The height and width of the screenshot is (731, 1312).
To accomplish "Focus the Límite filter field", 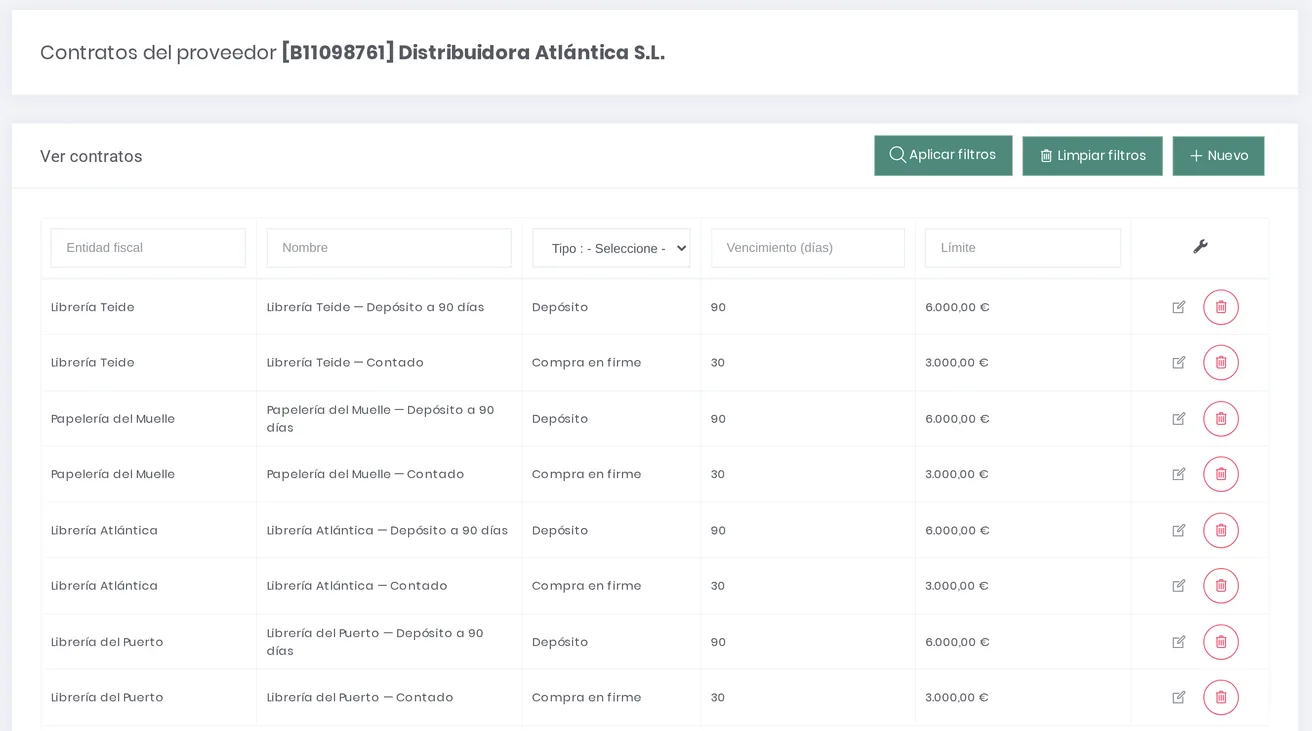I will coord(1023,248).
